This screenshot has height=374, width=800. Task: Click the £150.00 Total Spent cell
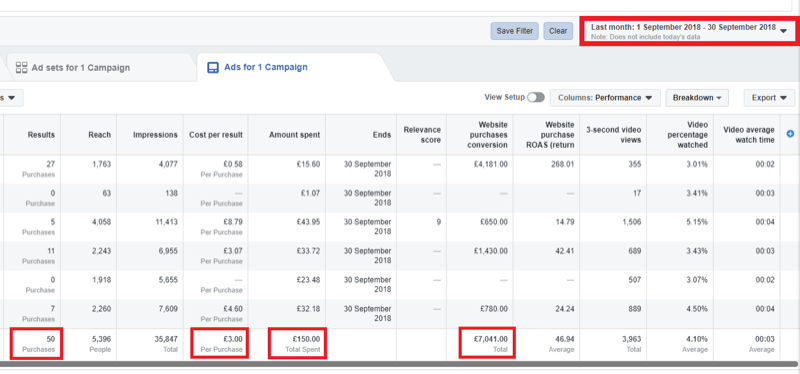point(297,343)
